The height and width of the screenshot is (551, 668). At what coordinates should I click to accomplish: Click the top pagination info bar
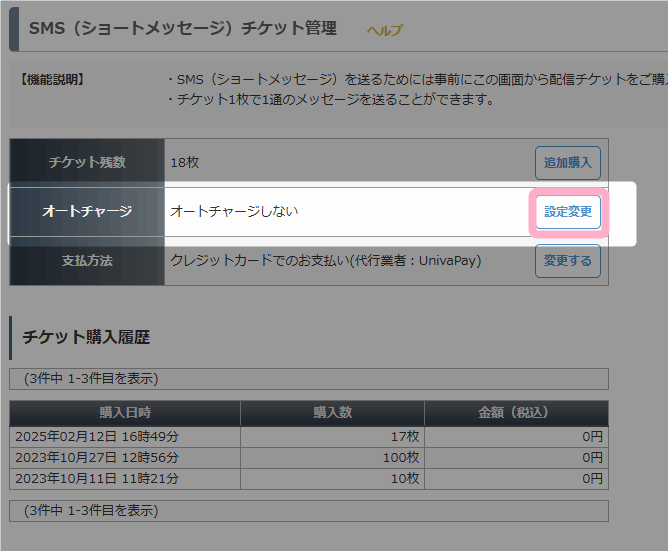point(309,379)
